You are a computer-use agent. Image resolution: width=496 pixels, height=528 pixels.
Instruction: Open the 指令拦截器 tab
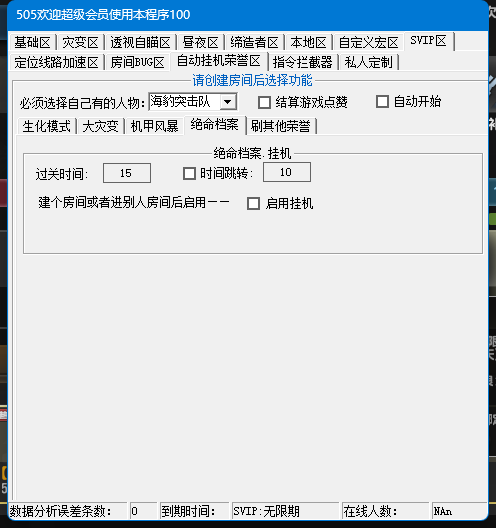tap(302, 62)
